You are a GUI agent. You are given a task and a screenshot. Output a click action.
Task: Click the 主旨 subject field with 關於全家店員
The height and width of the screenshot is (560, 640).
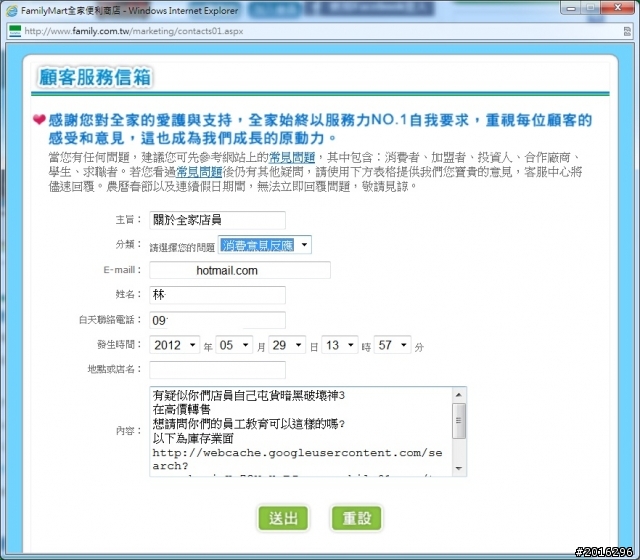coord(217,220)
